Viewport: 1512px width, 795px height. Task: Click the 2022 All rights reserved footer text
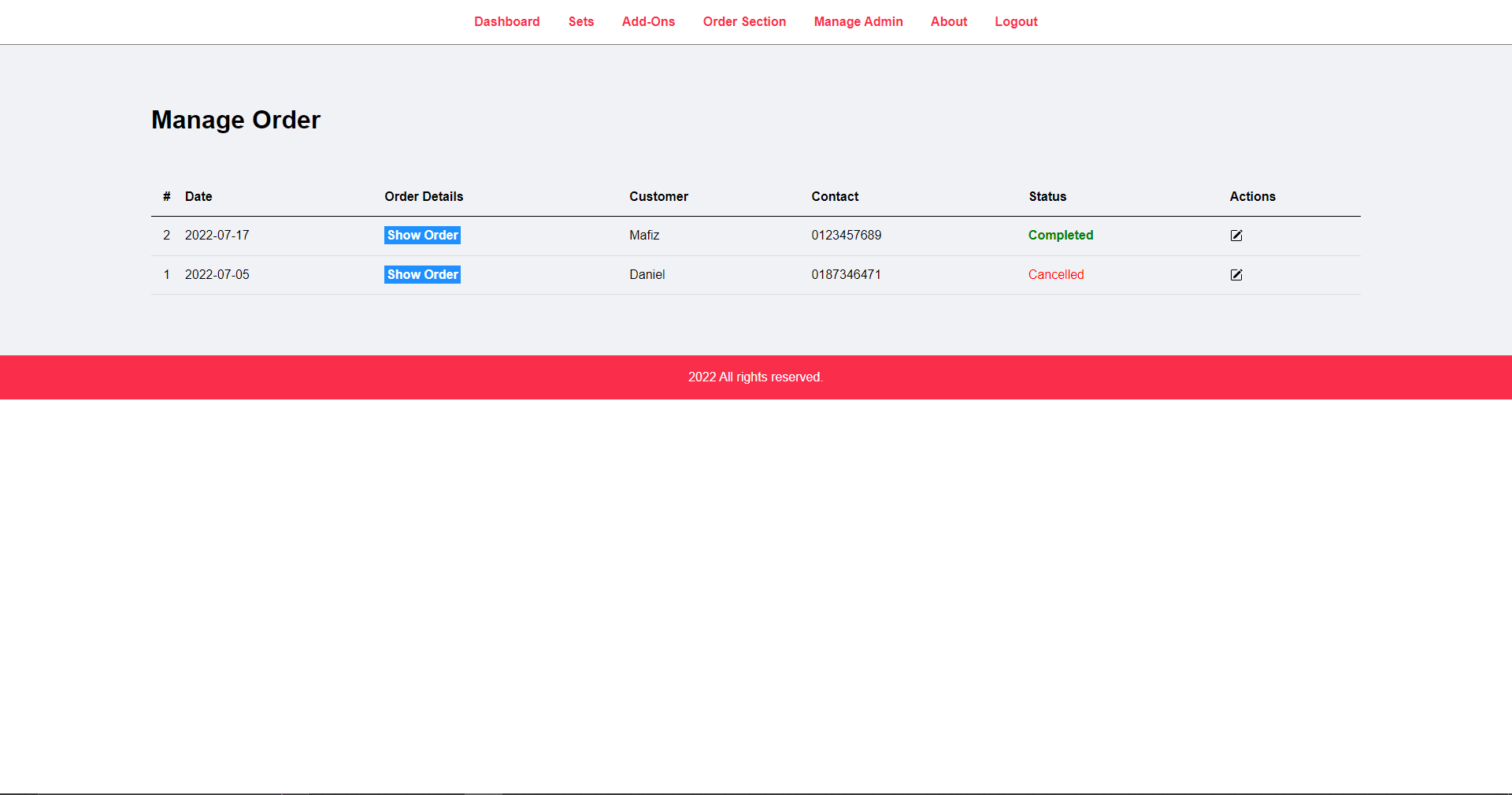[756, 377]
